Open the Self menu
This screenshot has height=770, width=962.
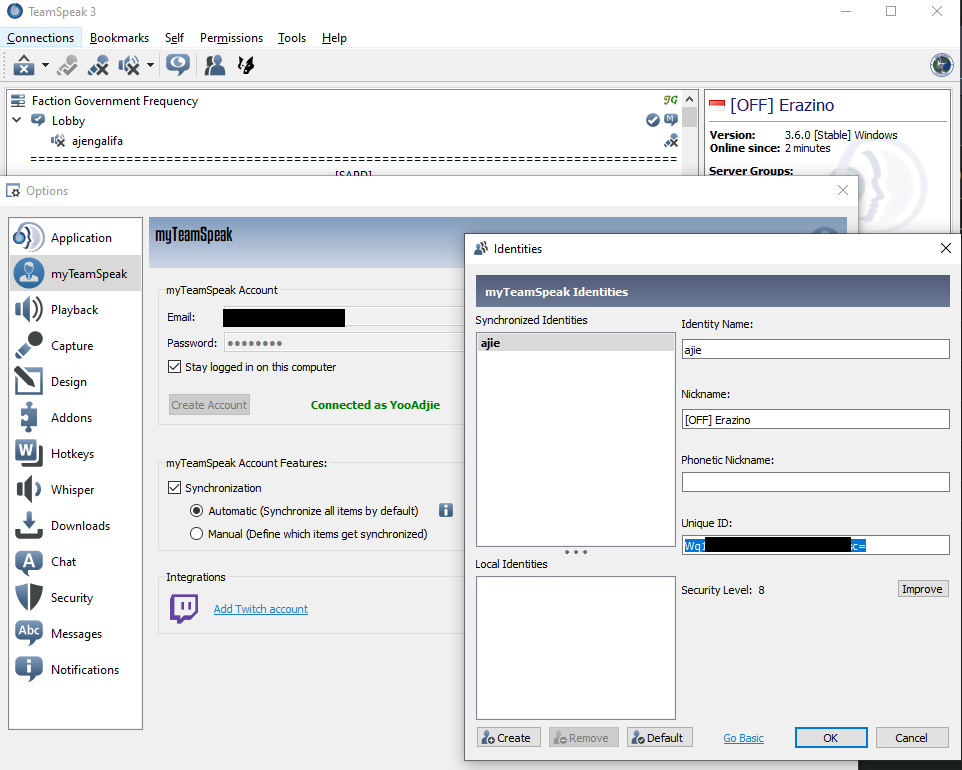pos(174,38)
